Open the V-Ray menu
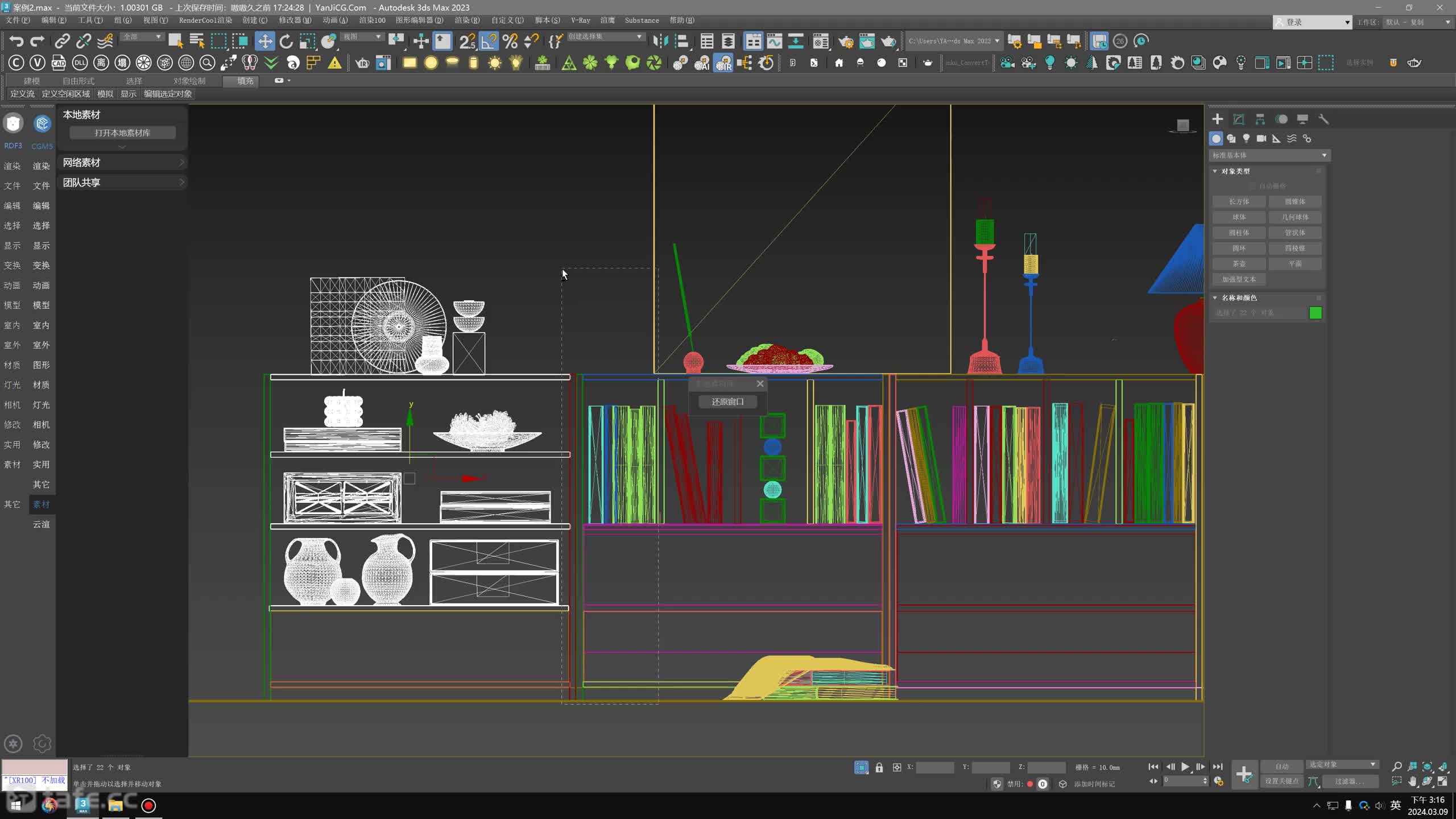 580,20
